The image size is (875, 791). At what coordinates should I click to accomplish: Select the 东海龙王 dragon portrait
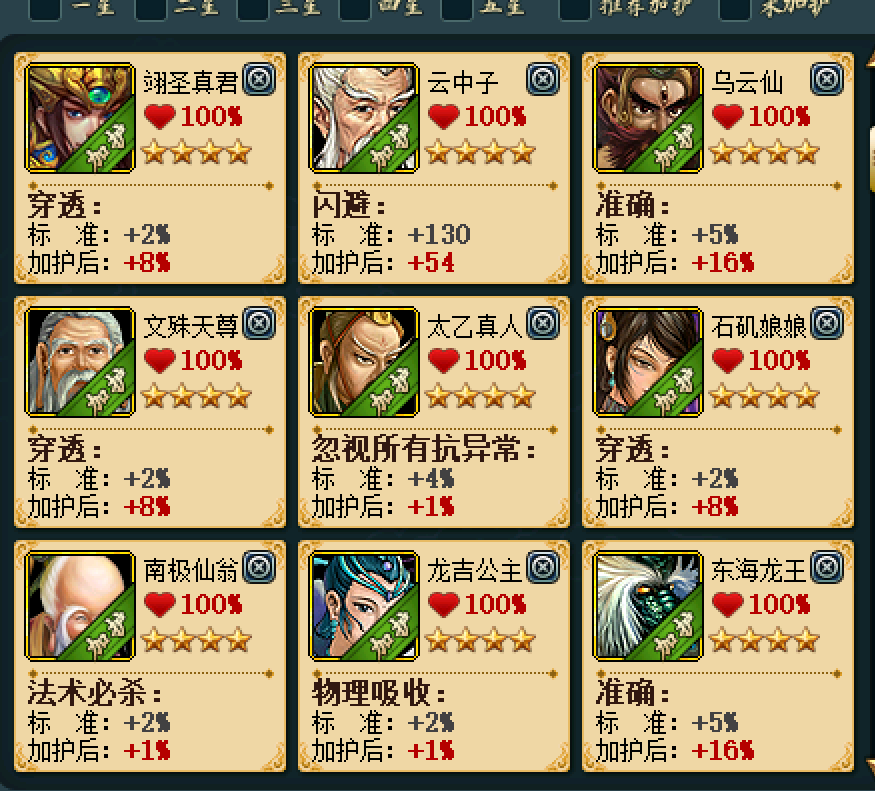coord(648,606)
